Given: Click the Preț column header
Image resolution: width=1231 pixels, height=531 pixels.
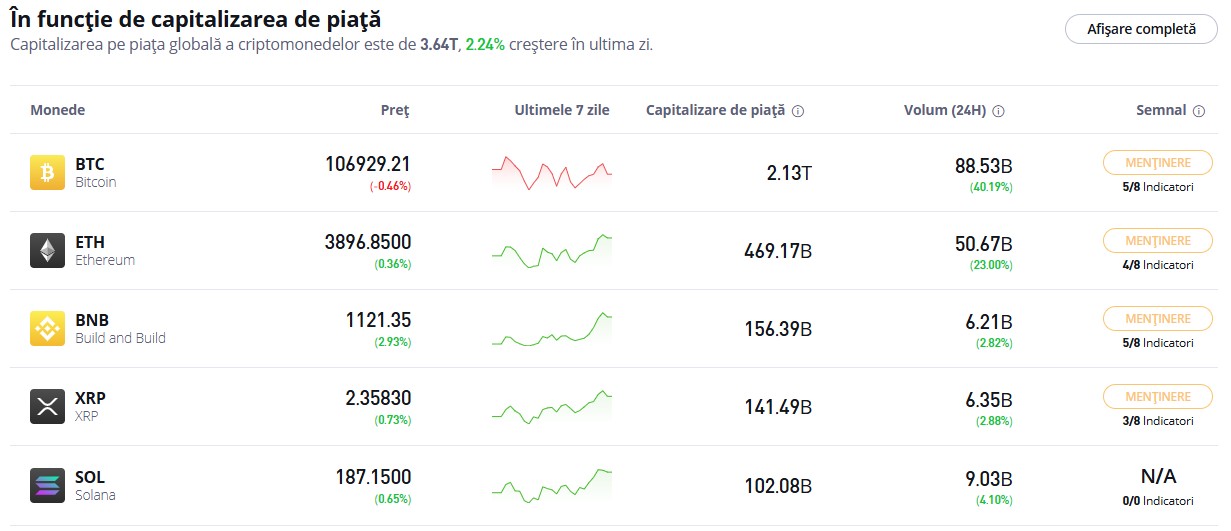Looking at the screenshot, I should pos(395,110).
